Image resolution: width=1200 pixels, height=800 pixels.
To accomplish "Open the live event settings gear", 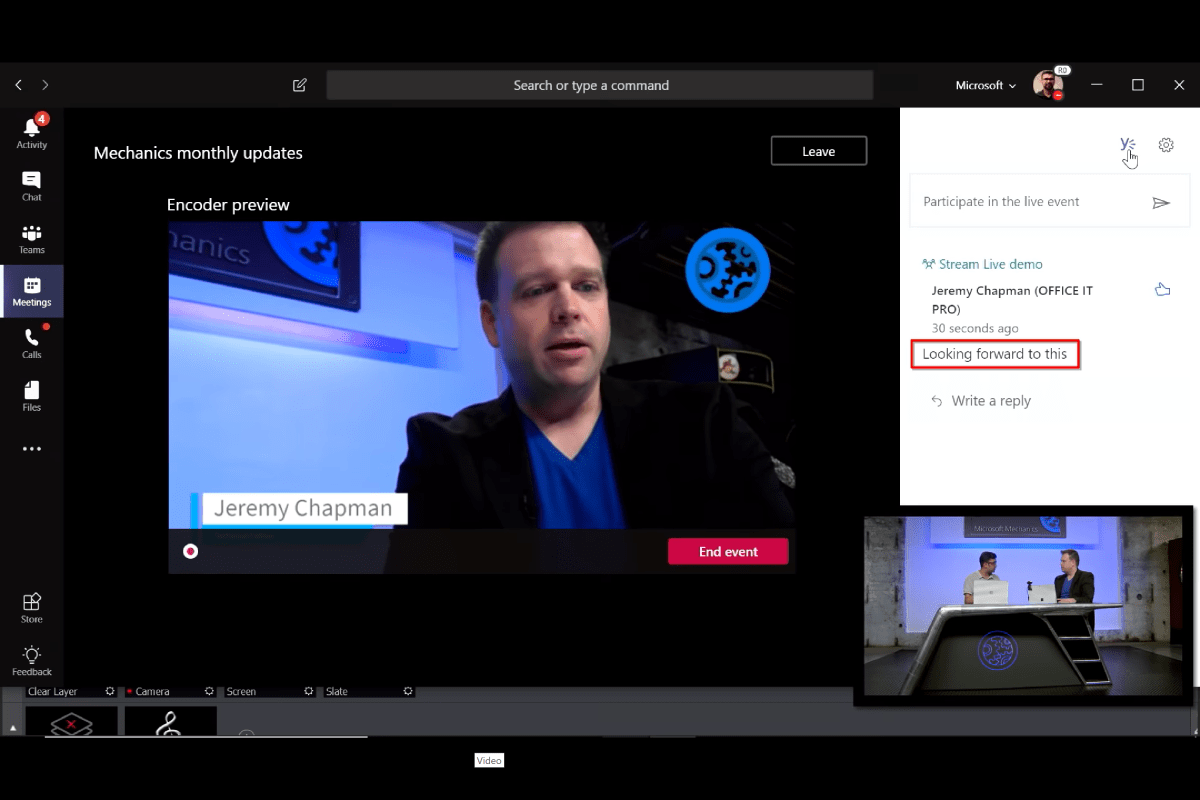I will click(1166, 144).
